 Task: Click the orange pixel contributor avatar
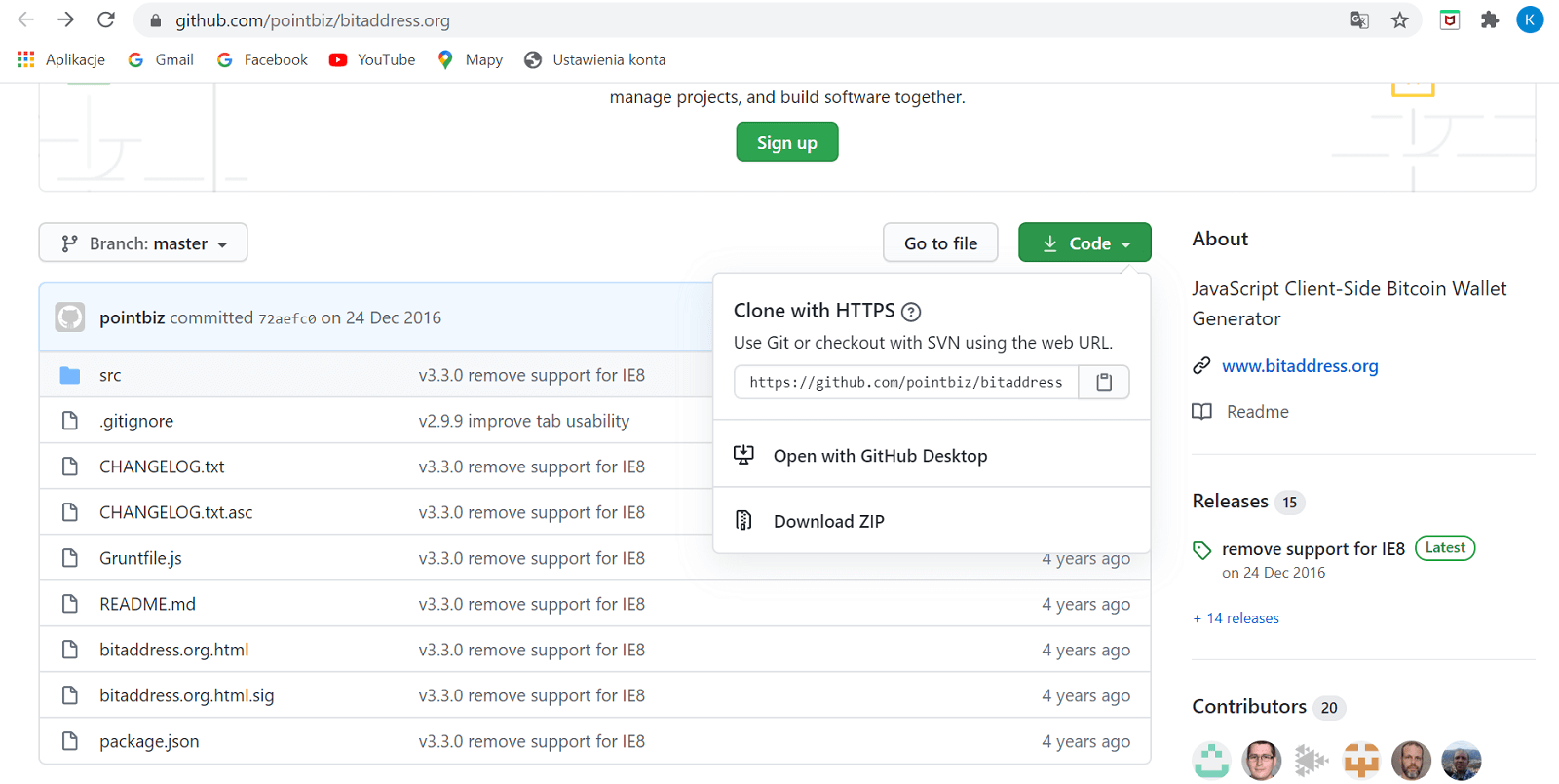point(1361,761)
